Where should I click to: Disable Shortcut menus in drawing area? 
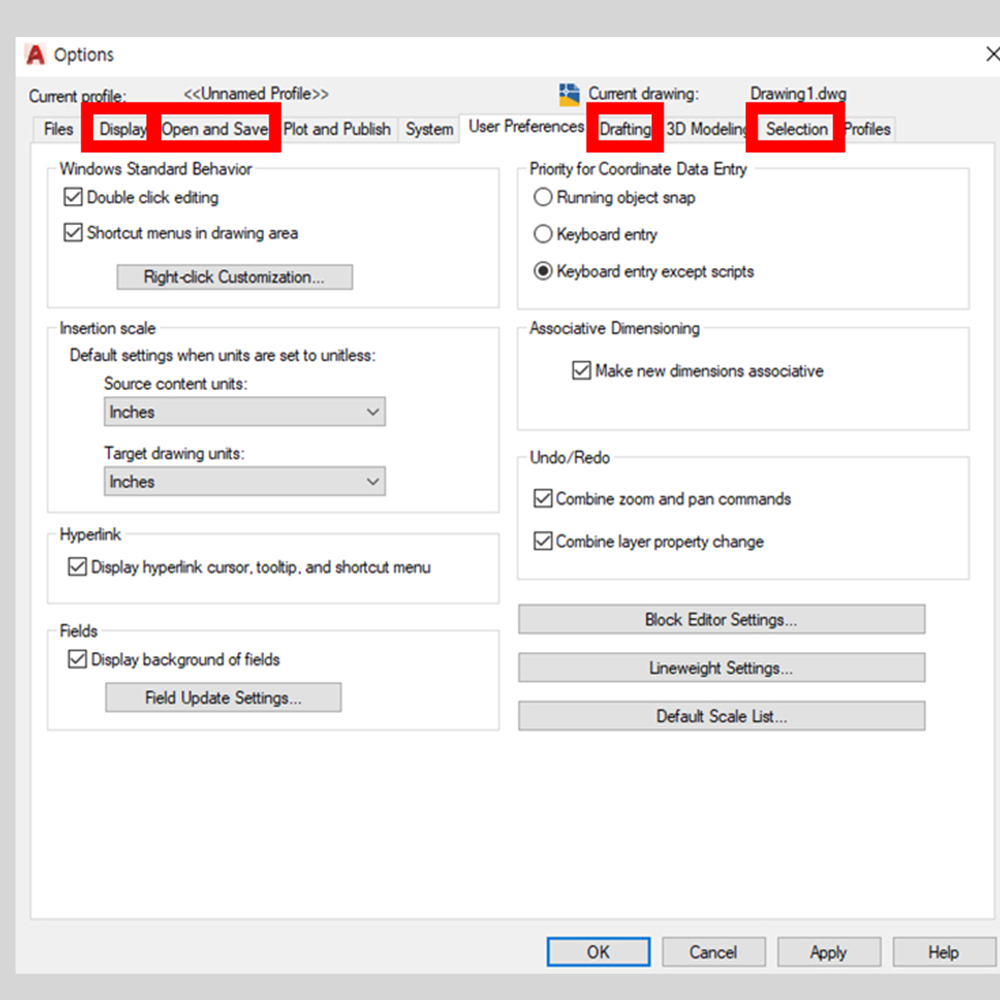(x=72, y=233)
